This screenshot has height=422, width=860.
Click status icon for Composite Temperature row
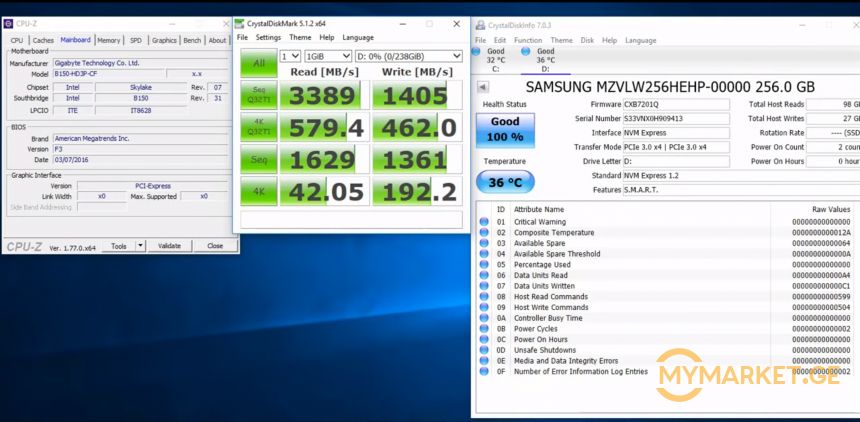484,232
